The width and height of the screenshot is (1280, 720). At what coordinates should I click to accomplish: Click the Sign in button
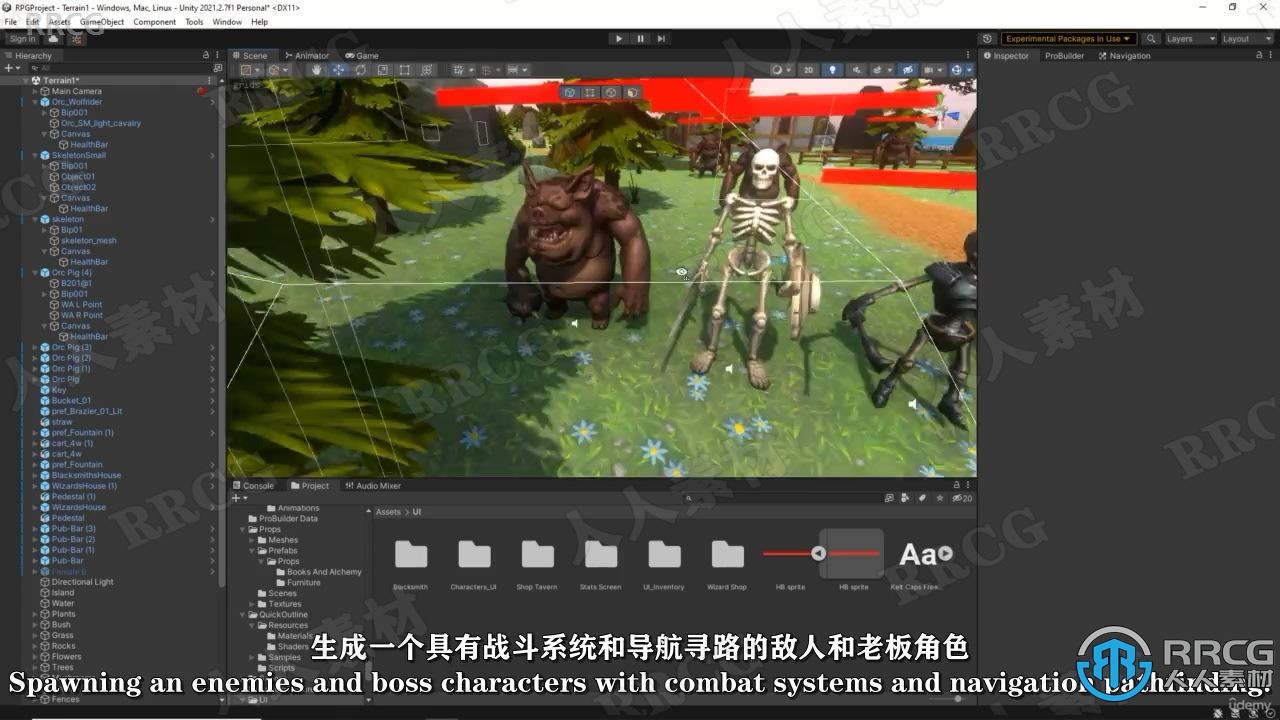click(x=22, y=39)
